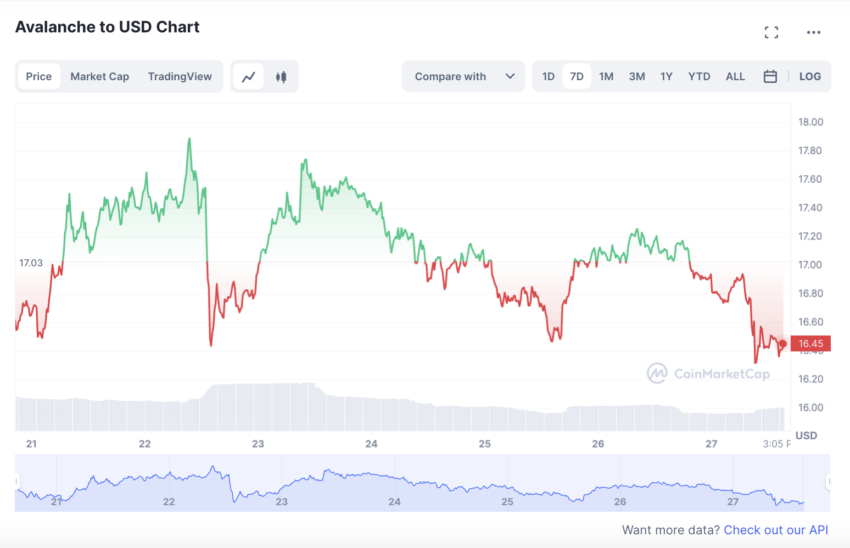The width and height of the screenshot is (850, 548).
Task: Open fullscreen chart mode icon
Action: 771,33
